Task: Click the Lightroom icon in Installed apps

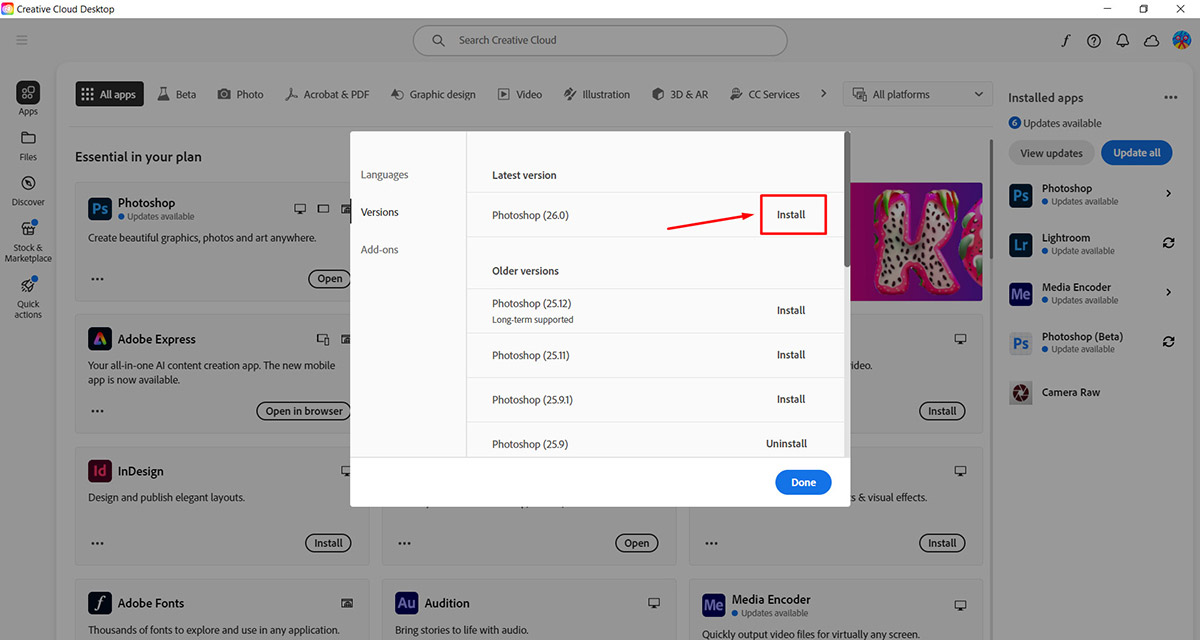Action: (x=1021, y=244)
